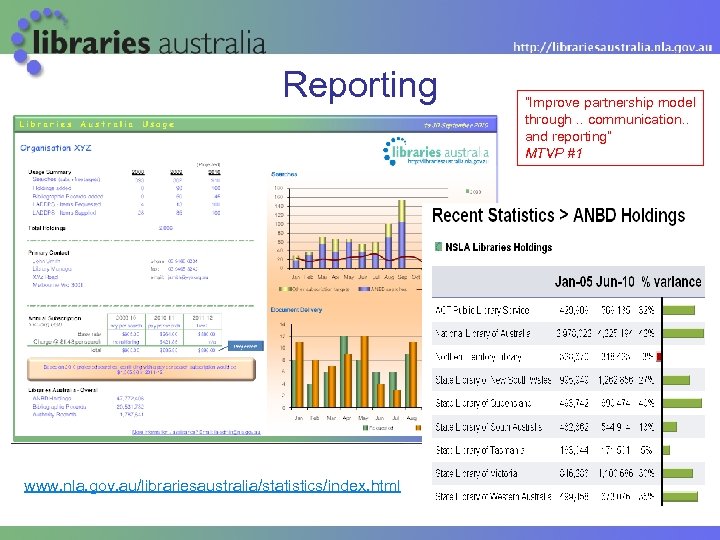Click the blue callout tag beside subscription table
The width and height of the screenshot is (720, 540).
(x=245, y=346)
